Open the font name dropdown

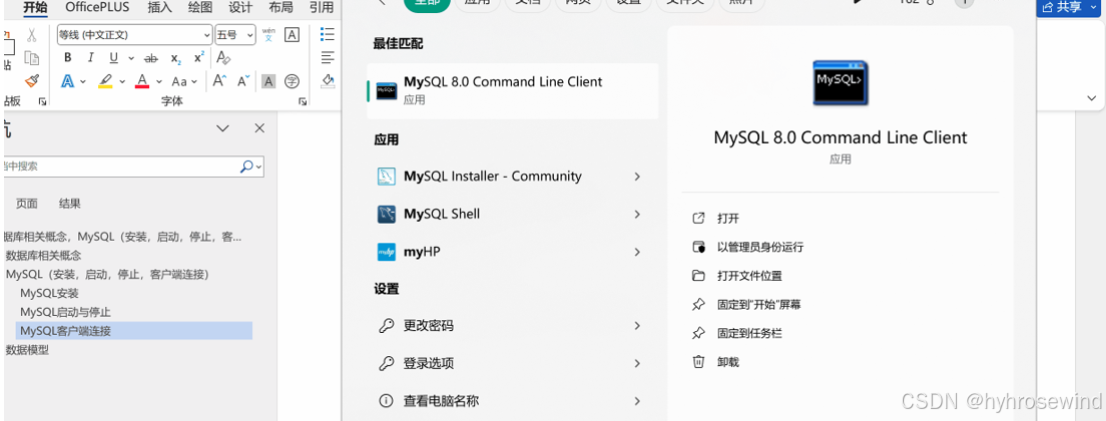pyautogui.click(x=207, y=35)
